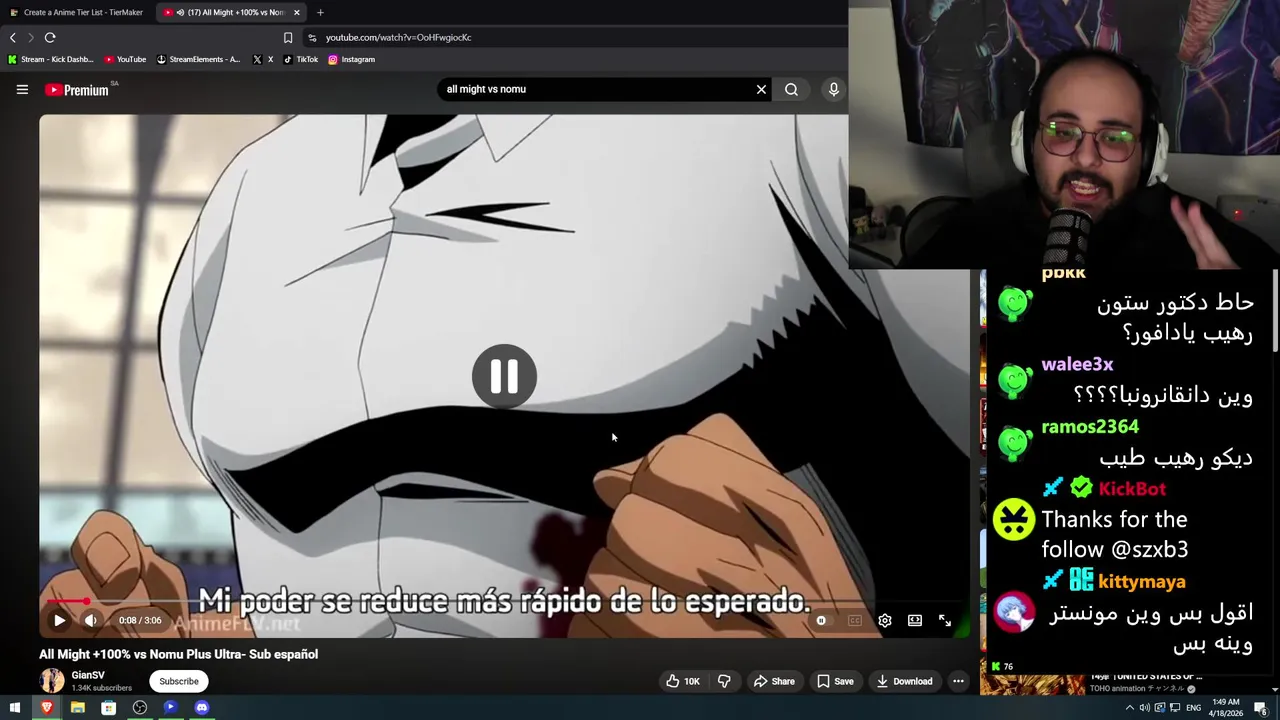Viewport: 1280px width, 720px height.
Task: Open the Windows Start menu
Action: pyautogui.click(x=15, y=708)
